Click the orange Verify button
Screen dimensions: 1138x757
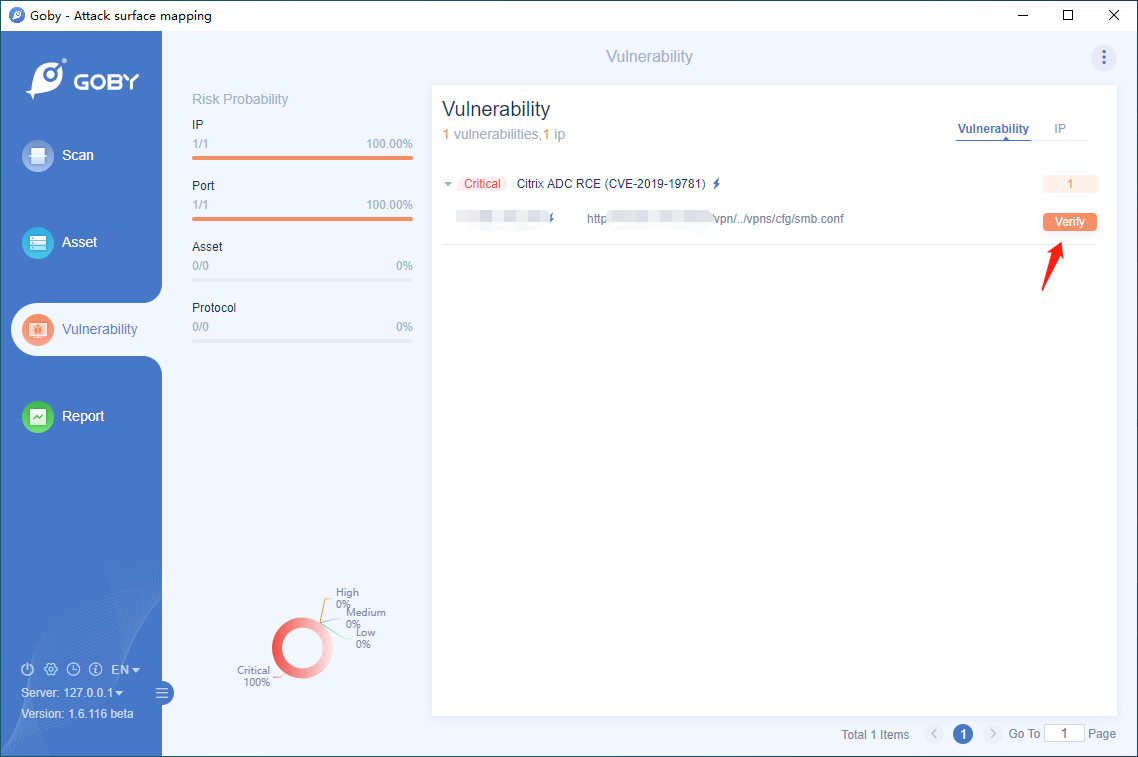click(1069, 222)
